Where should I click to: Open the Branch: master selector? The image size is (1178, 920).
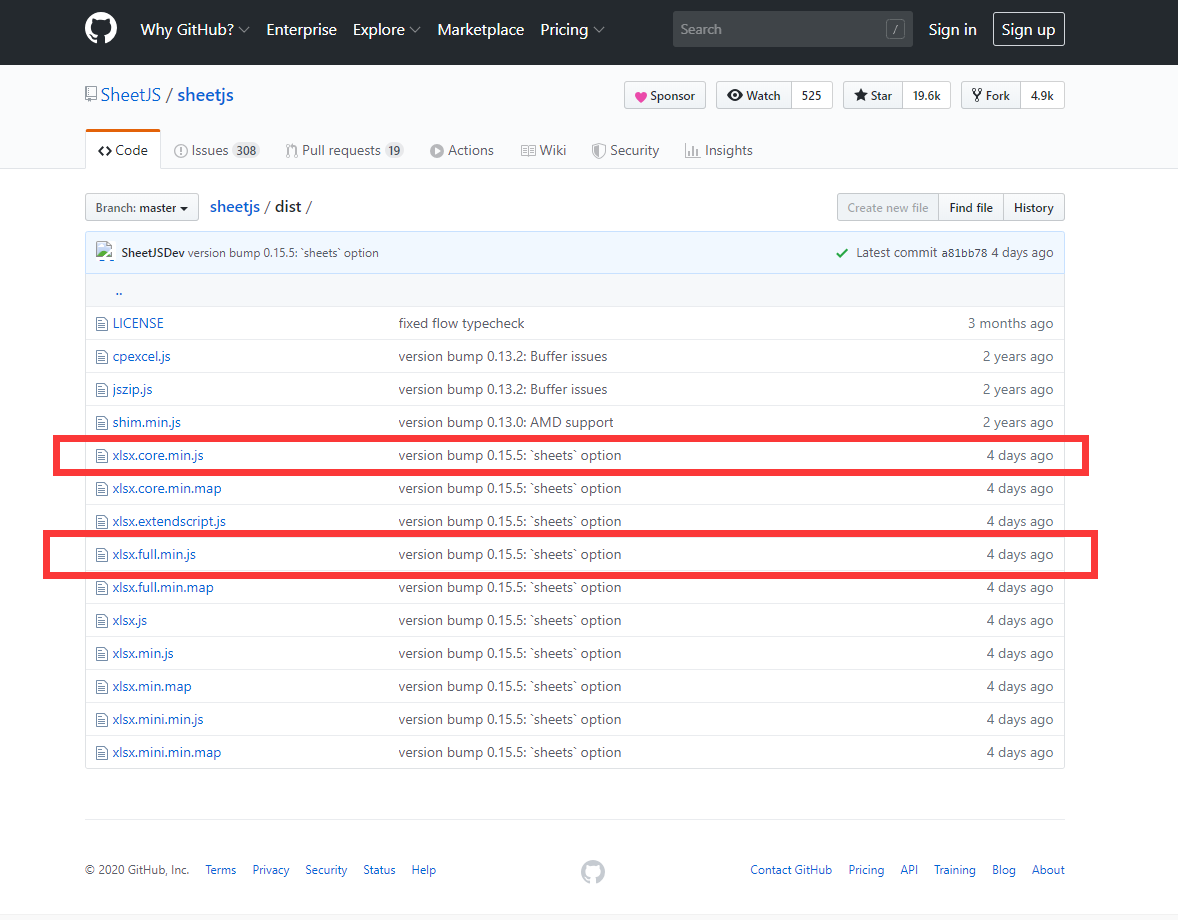click(x=142, y=207)
